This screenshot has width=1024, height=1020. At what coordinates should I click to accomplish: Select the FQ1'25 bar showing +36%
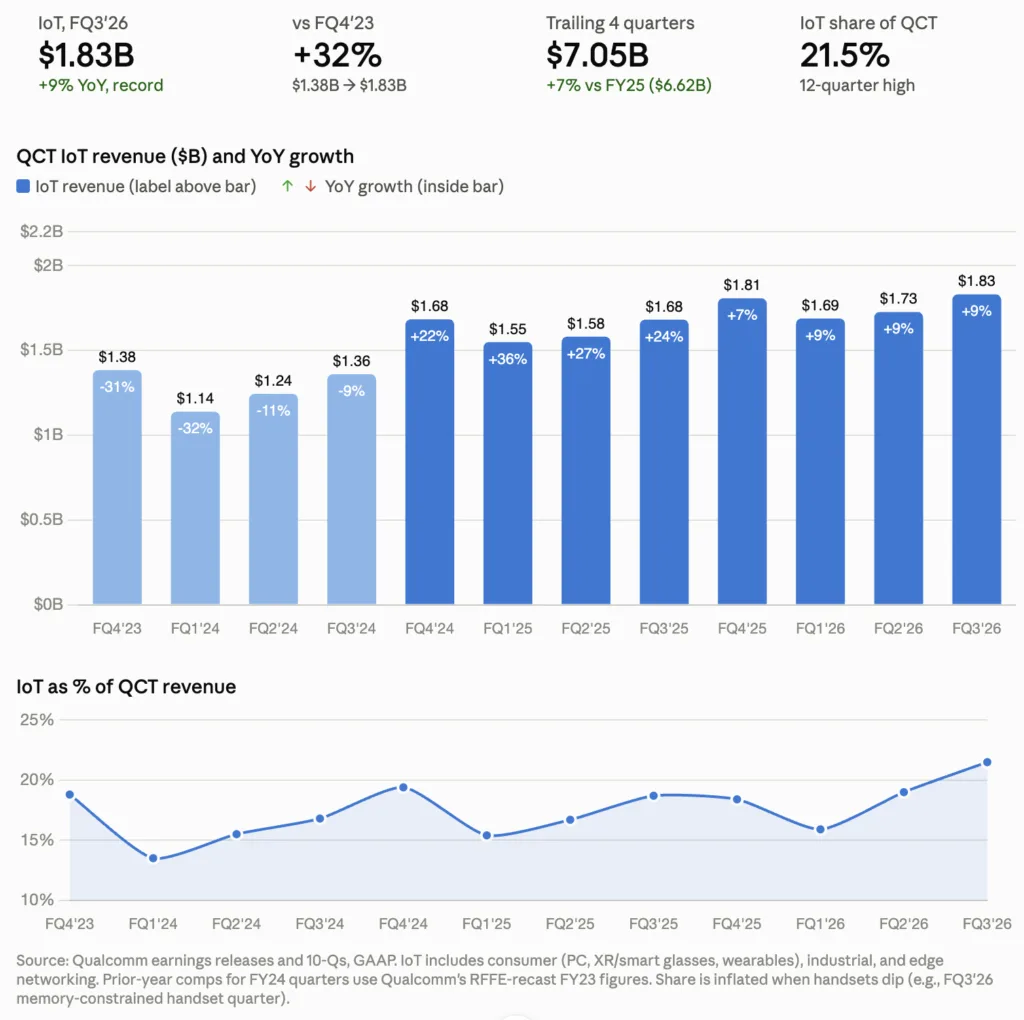[x=507, y=473]
